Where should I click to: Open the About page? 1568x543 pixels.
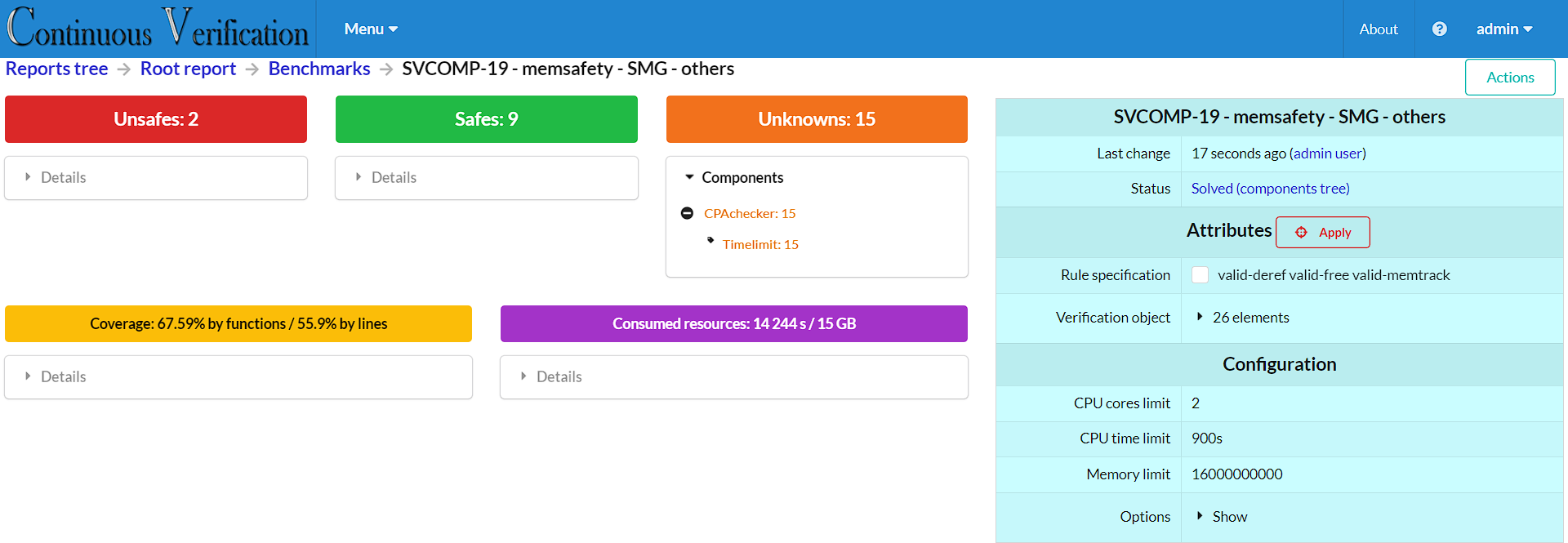click(x=1378, y=29)
